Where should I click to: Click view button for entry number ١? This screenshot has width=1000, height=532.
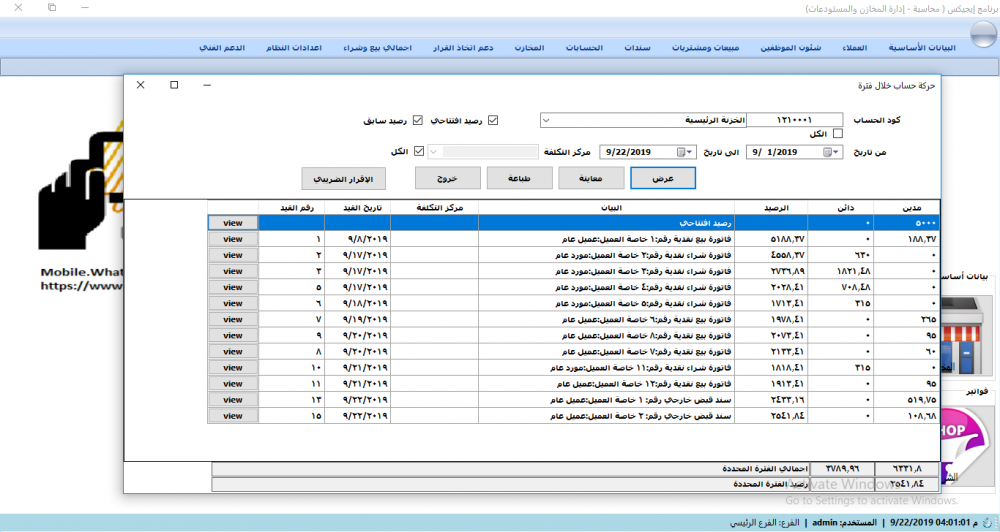point(233,239)
